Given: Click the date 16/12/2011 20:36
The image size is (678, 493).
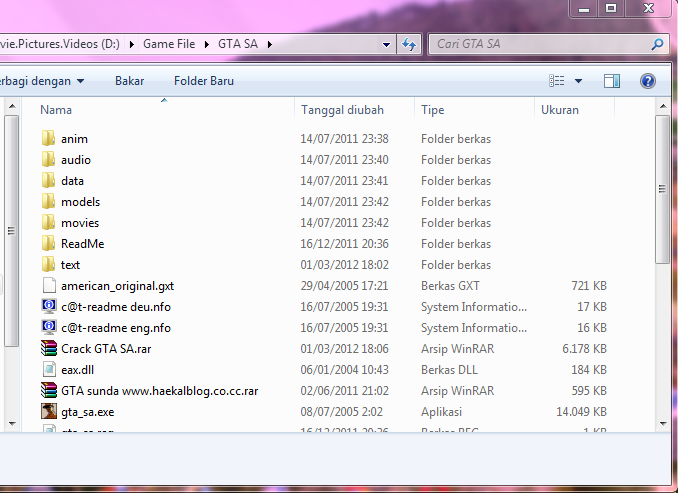Looking at the screenshot, I should tap(345, 243).
